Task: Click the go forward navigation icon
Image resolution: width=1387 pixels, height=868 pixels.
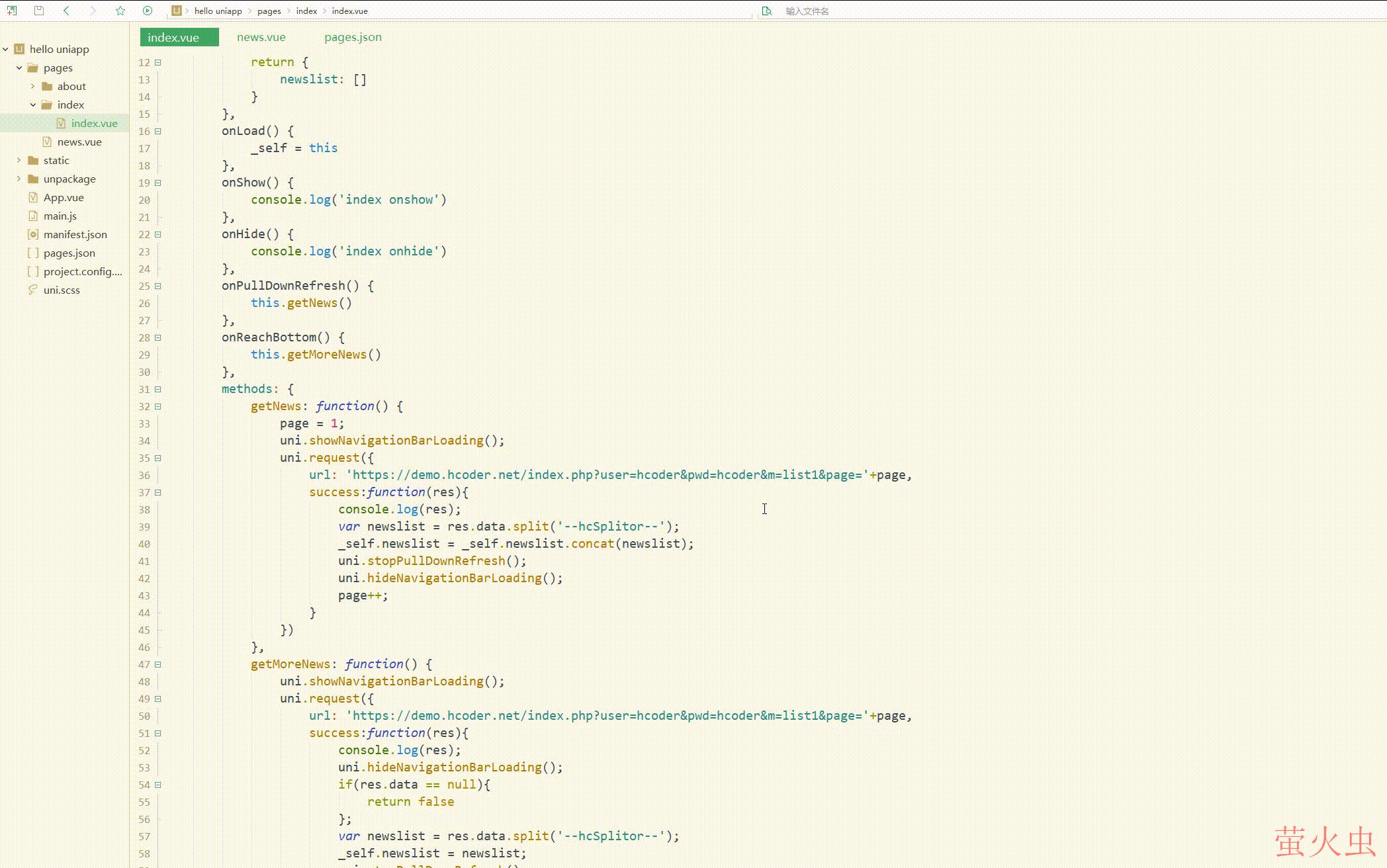Action: (92, 11)
